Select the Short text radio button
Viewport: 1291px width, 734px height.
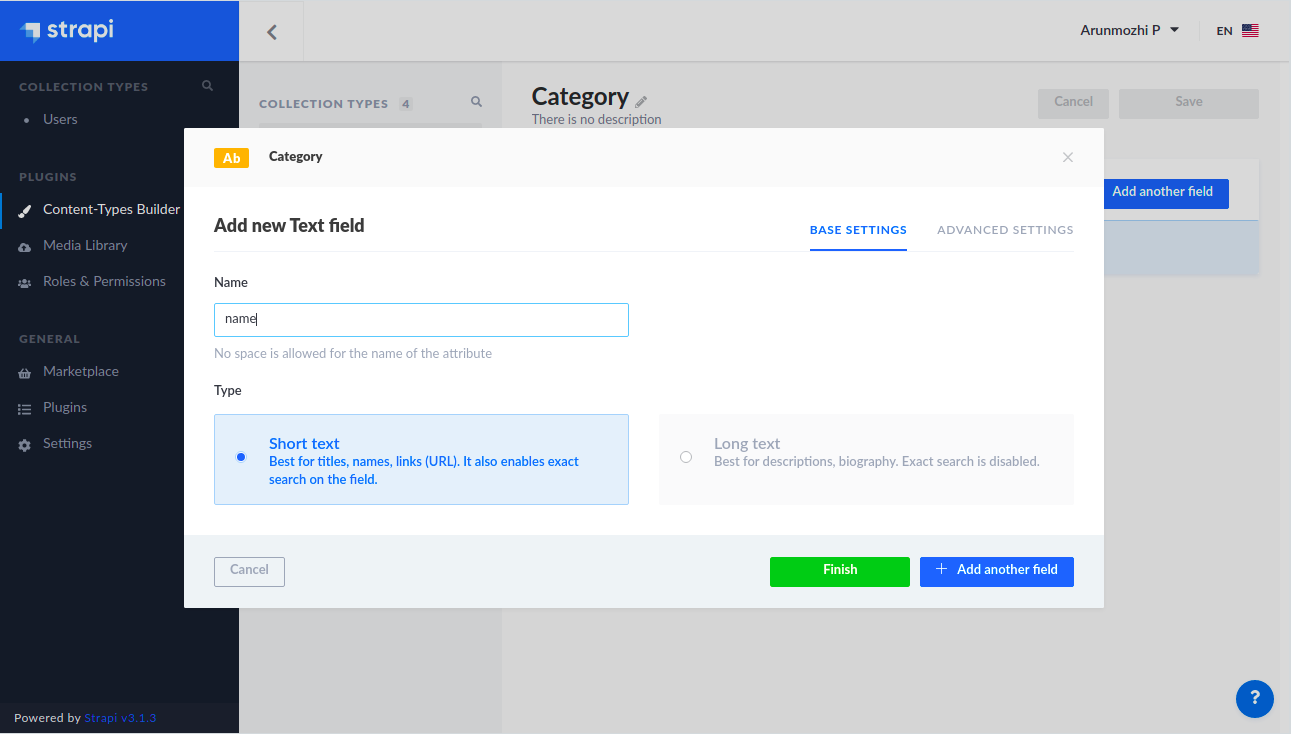(241, 457)
